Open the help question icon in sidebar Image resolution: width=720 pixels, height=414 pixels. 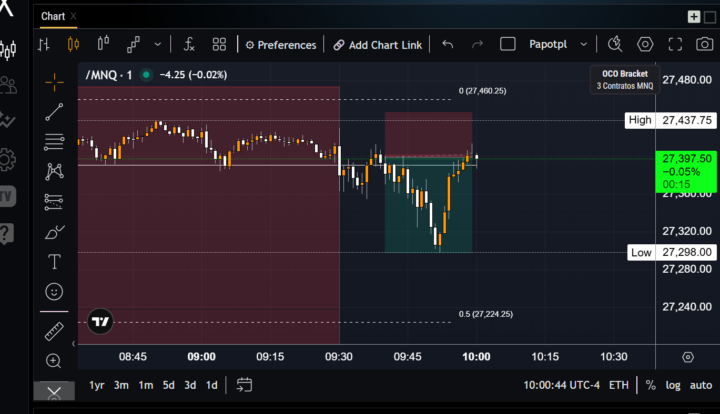click(x=6, y=234)
